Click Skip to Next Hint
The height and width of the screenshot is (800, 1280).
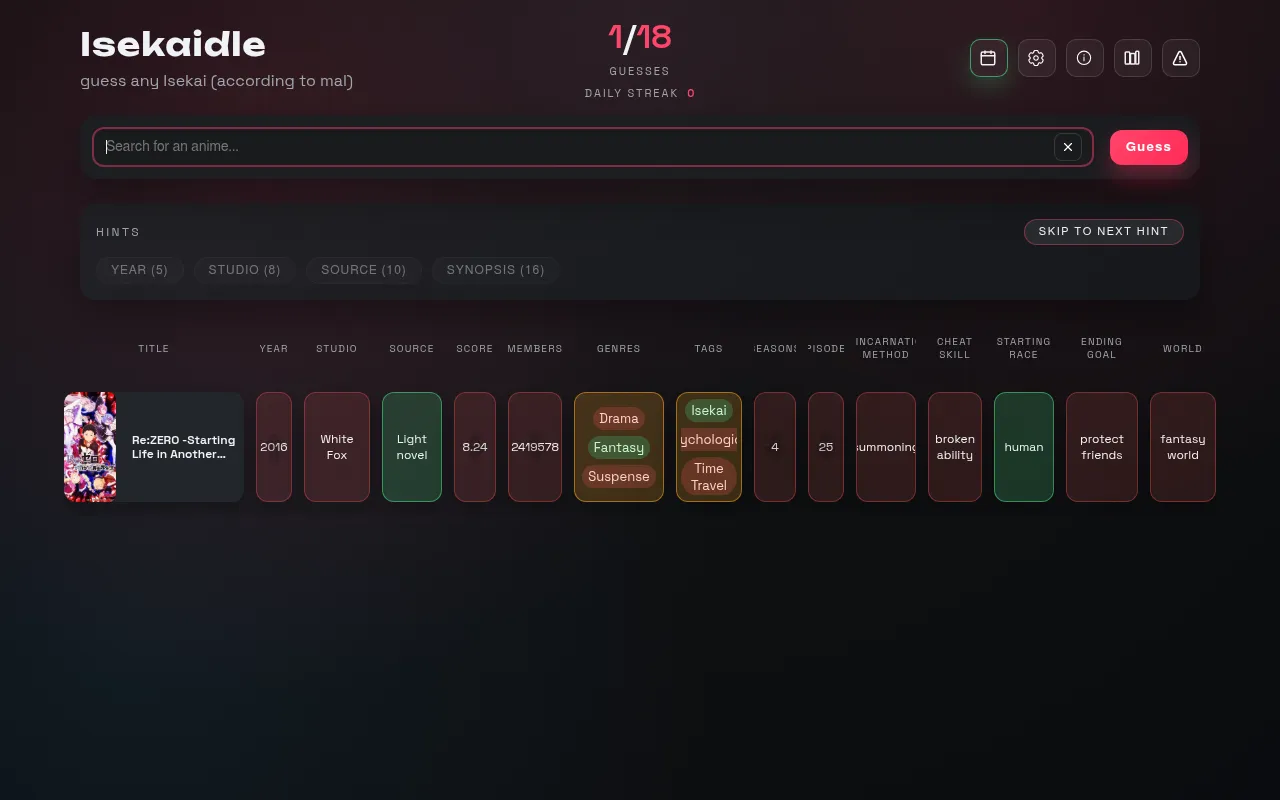pos(1103,231)
